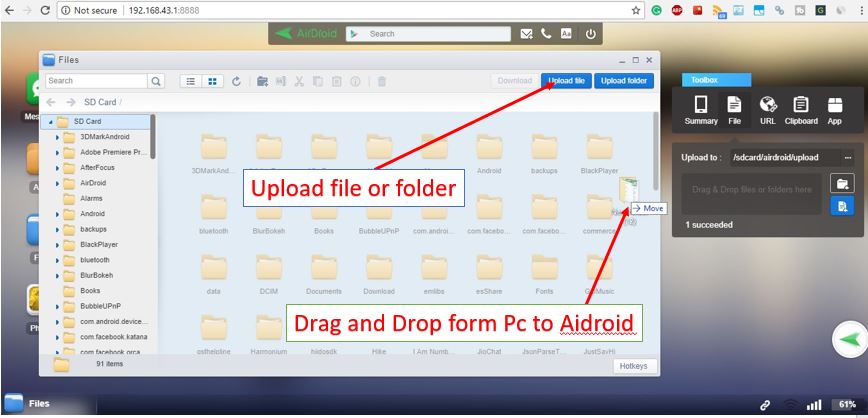Expand the AfterFocus tree node
The image size is (868, 418).
58,168
